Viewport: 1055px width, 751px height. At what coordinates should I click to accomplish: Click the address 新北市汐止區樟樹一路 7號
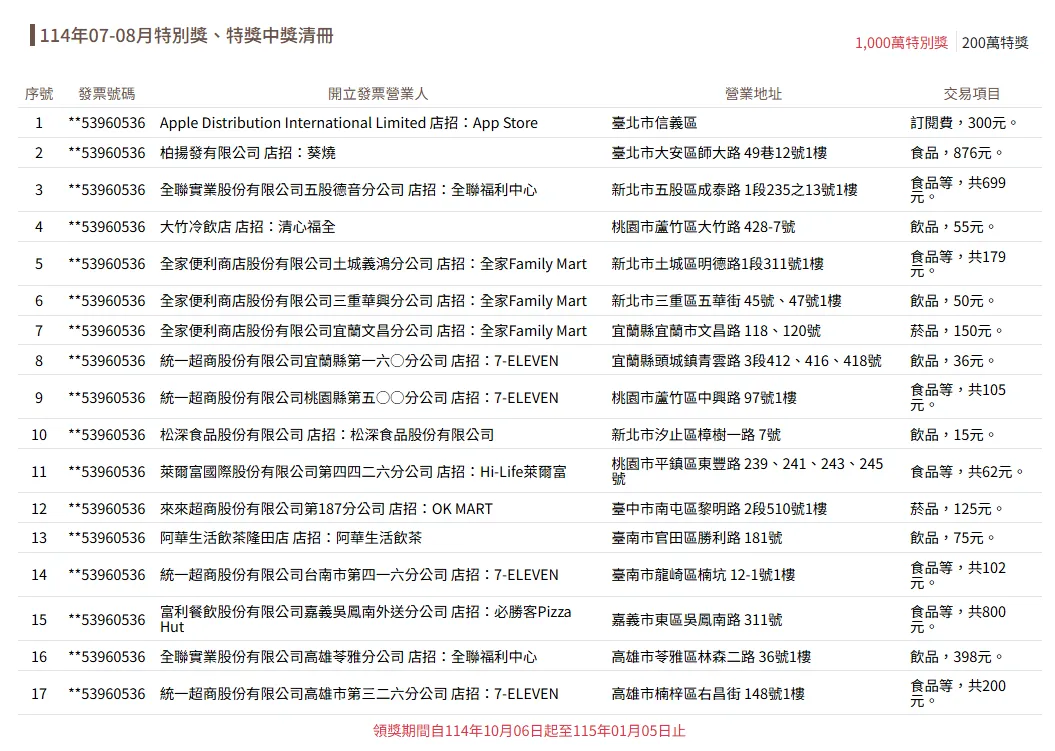(696, 435)
